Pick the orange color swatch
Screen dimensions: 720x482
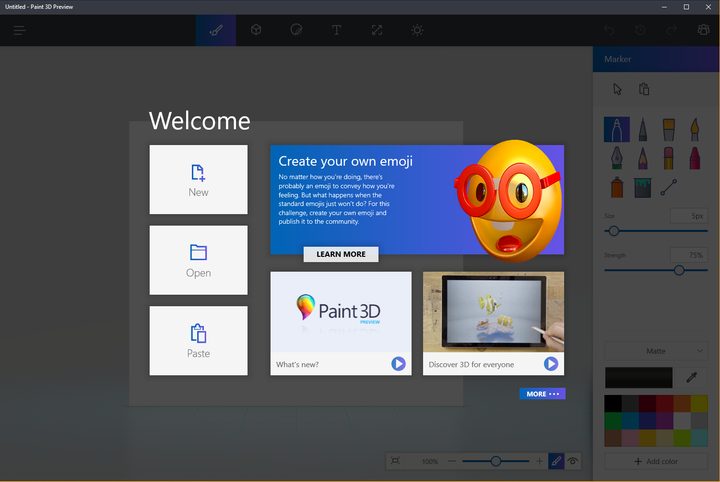682,404
